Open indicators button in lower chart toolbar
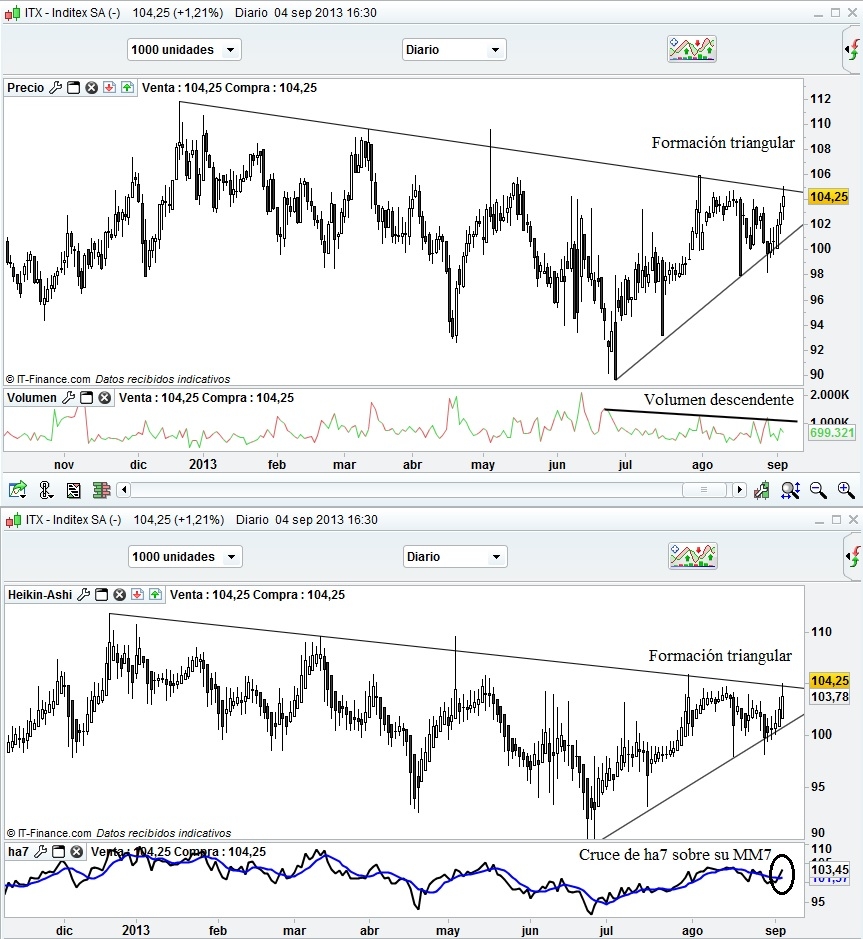 click(x=693, y=556)
